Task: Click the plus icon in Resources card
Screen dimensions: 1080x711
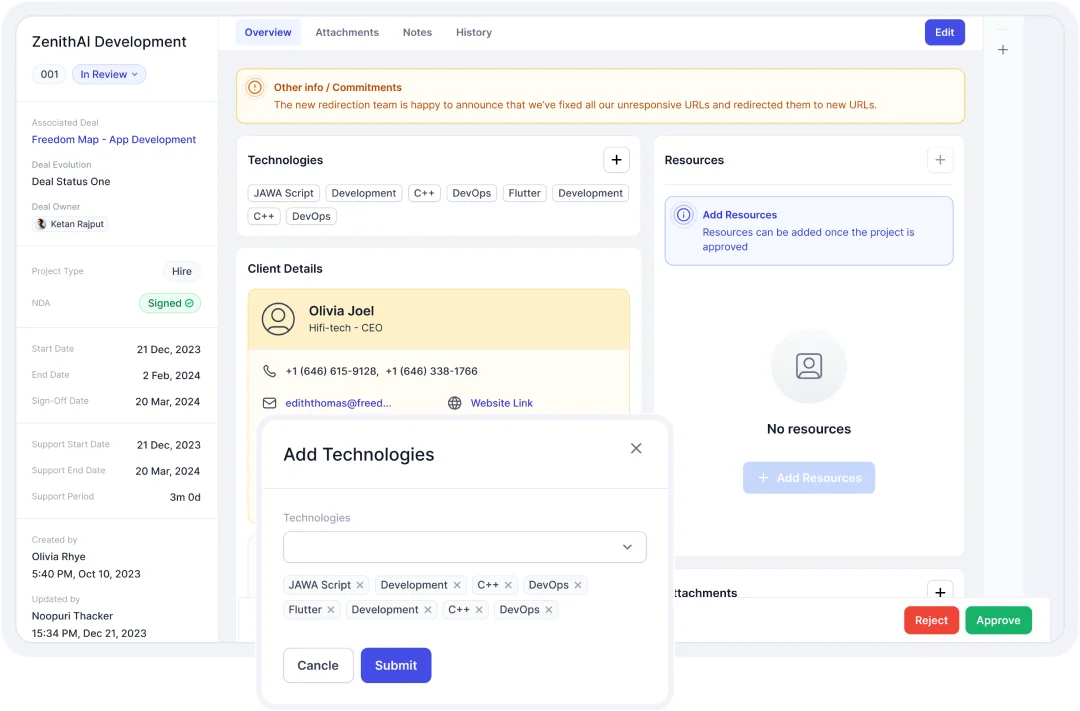Action: coord(940,160)
